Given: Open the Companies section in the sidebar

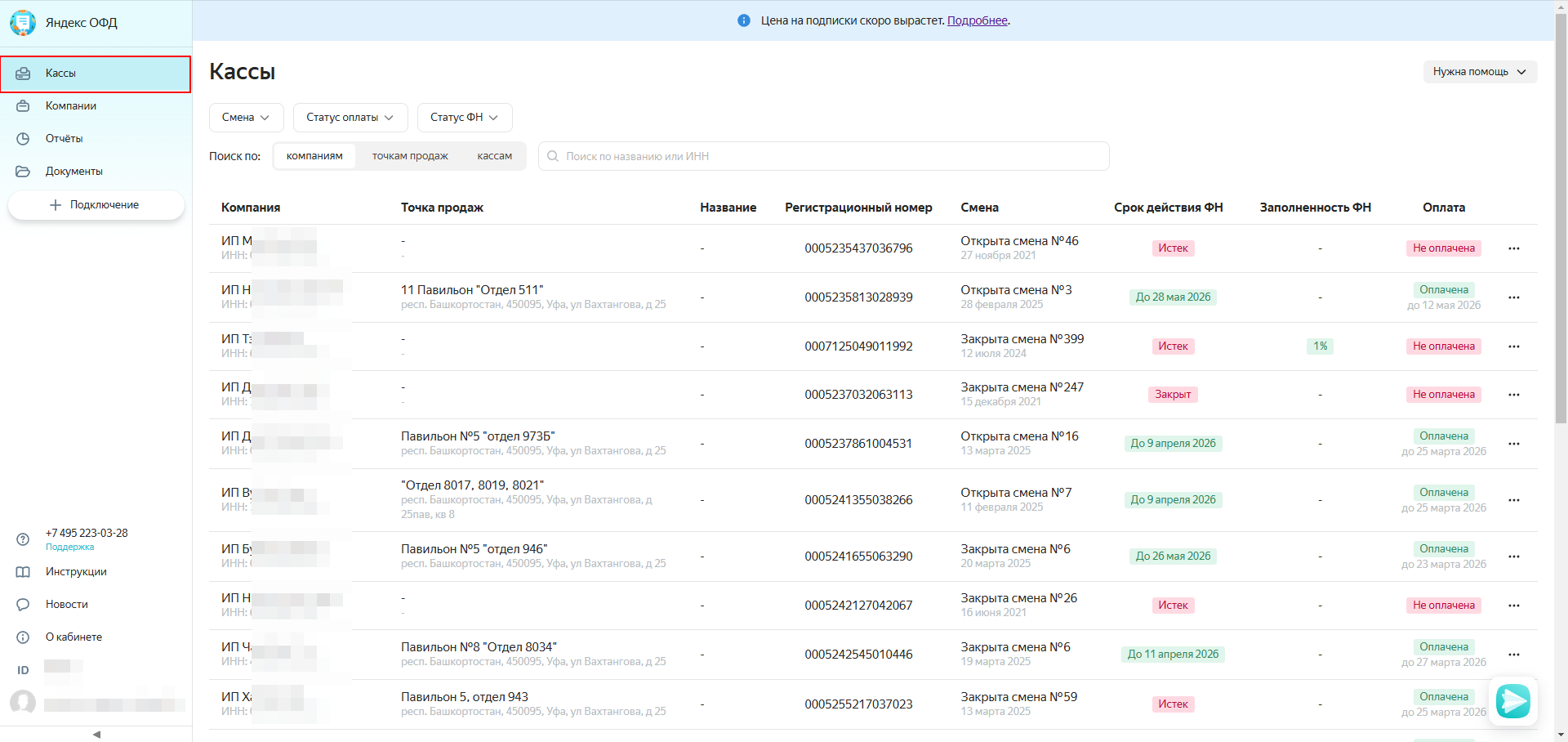Looking at the screenshot, I should 71,106.
